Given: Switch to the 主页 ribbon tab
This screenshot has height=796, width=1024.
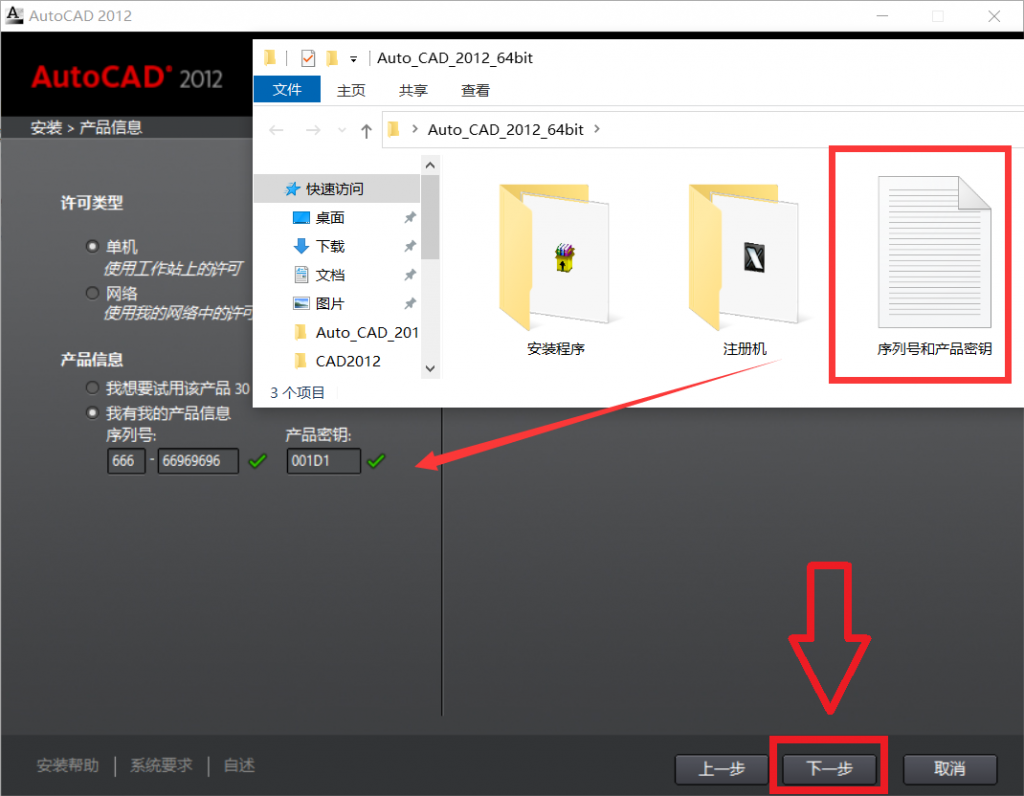Looking at the screenshot, I should pyautogui.click(x=351, y=90).
